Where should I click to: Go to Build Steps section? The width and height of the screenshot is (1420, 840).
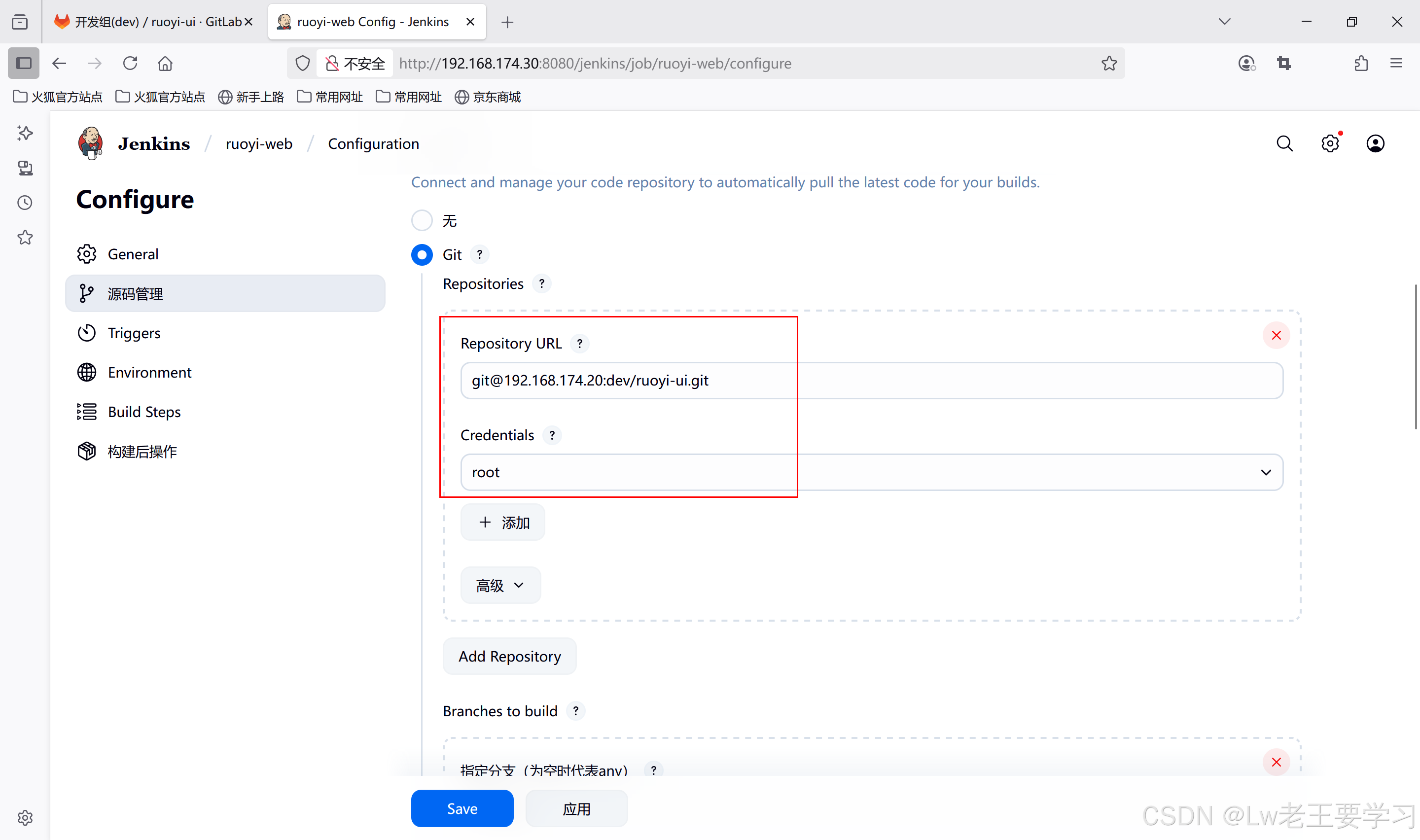(144, 412)
